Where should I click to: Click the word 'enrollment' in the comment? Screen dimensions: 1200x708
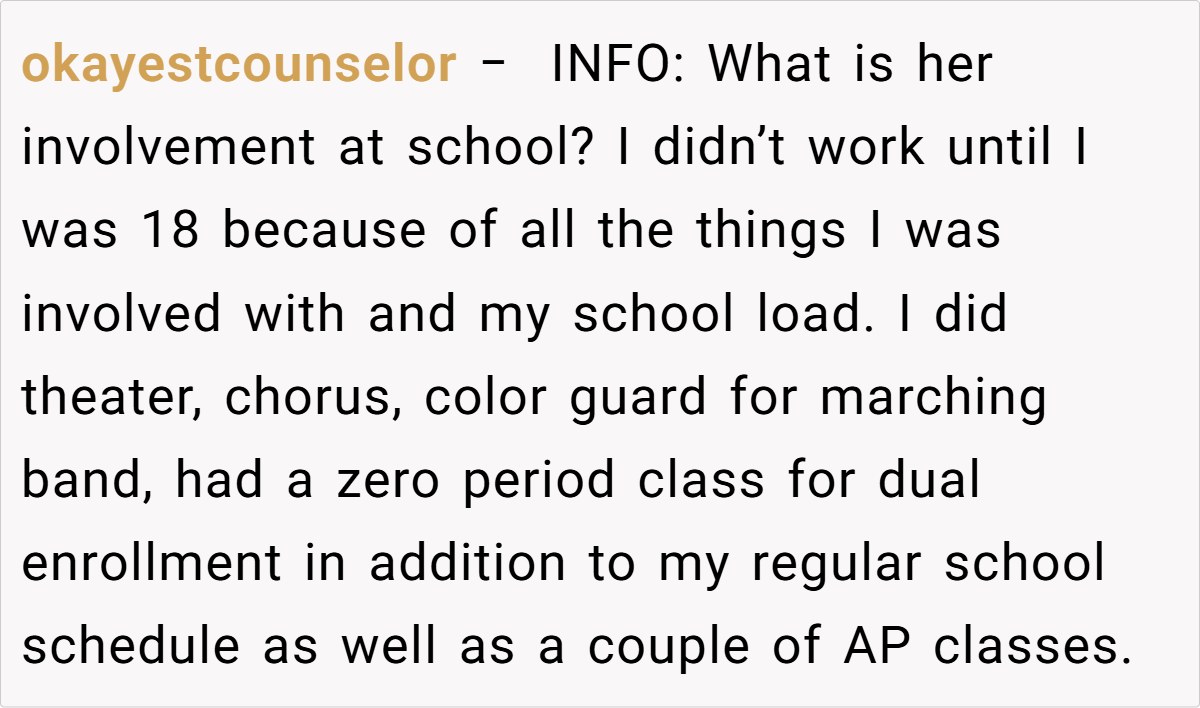point(152,564)
